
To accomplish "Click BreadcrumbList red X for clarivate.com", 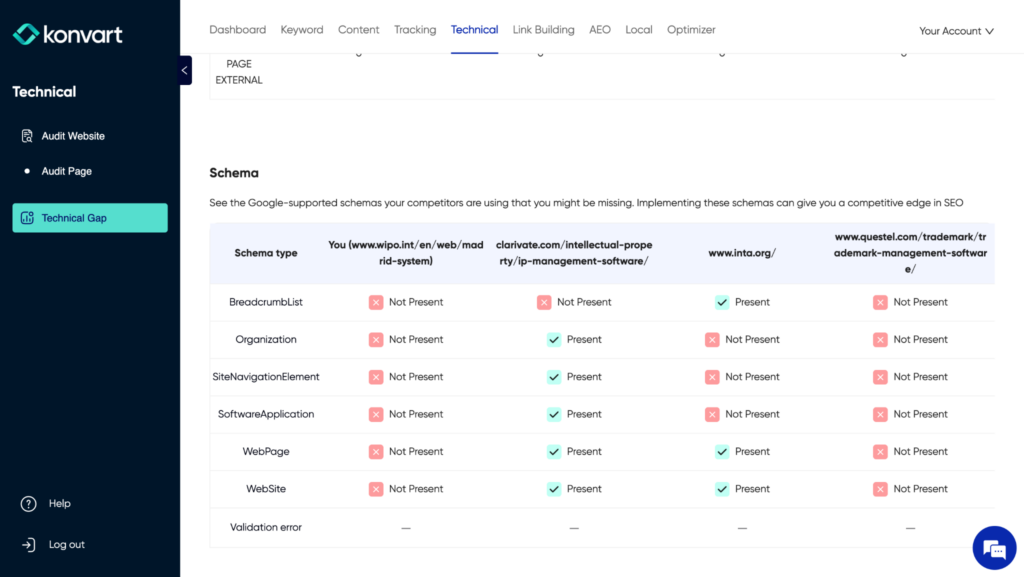I will click(x=544, y=302).
